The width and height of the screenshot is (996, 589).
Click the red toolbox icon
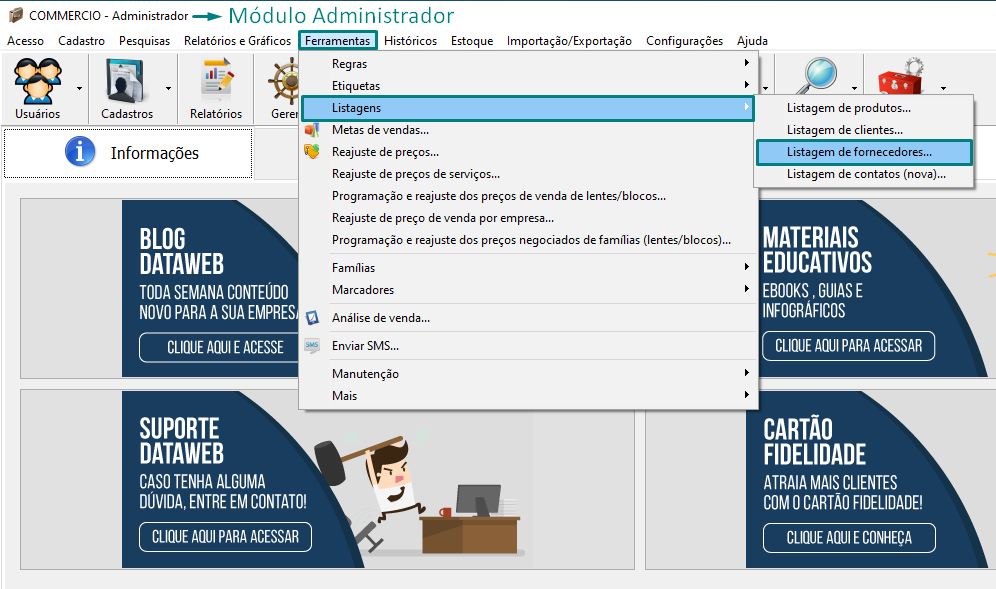click(x=900, y=80)
